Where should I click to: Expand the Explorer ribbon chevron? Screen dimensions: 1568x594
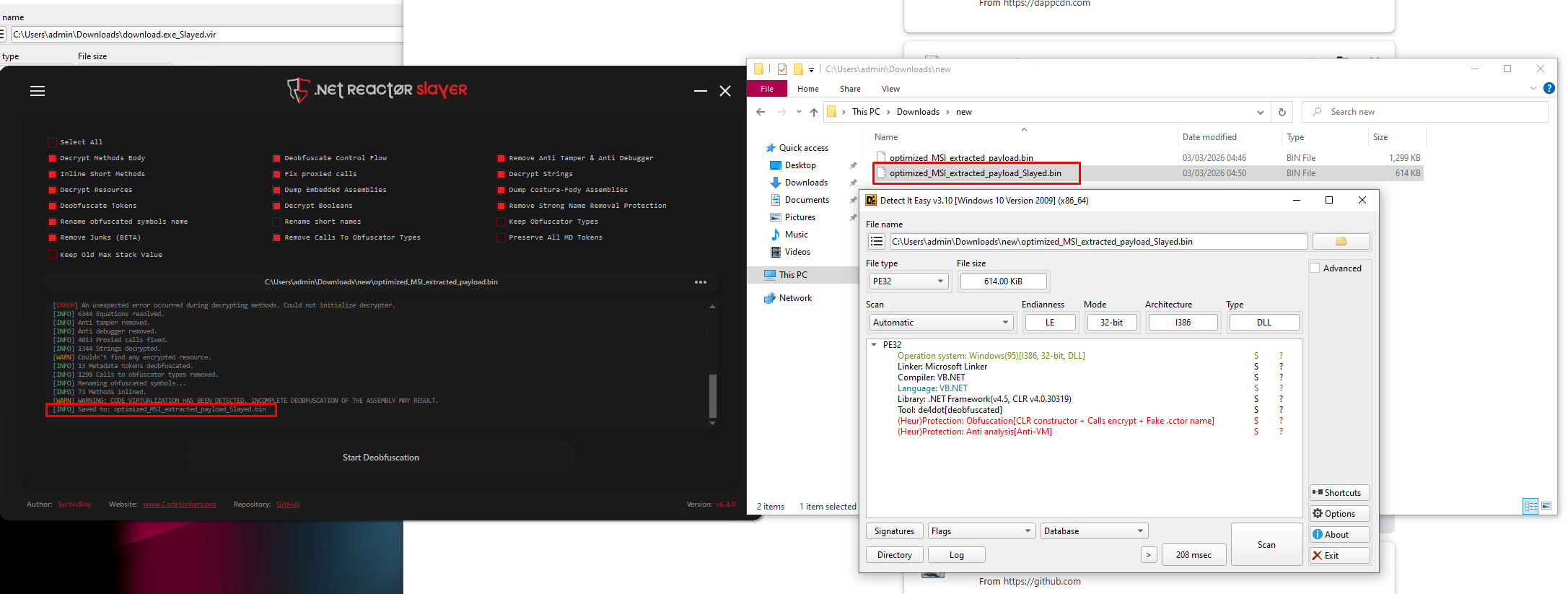coord(1533,88)
